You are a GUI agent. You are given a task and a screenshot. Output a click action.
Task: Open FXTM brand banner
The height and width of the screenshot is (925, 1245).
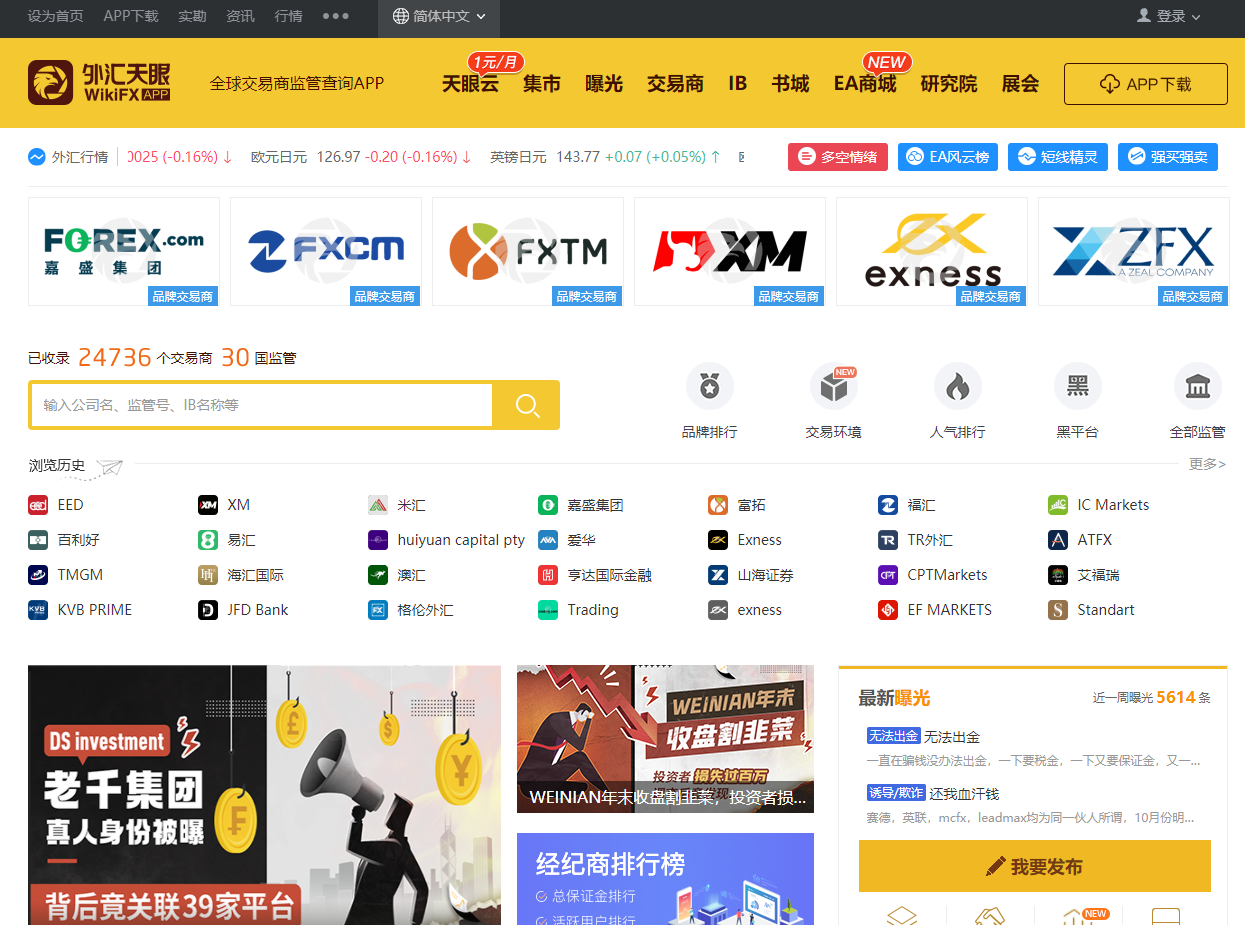pyautogui.click(x=528, y=251)
